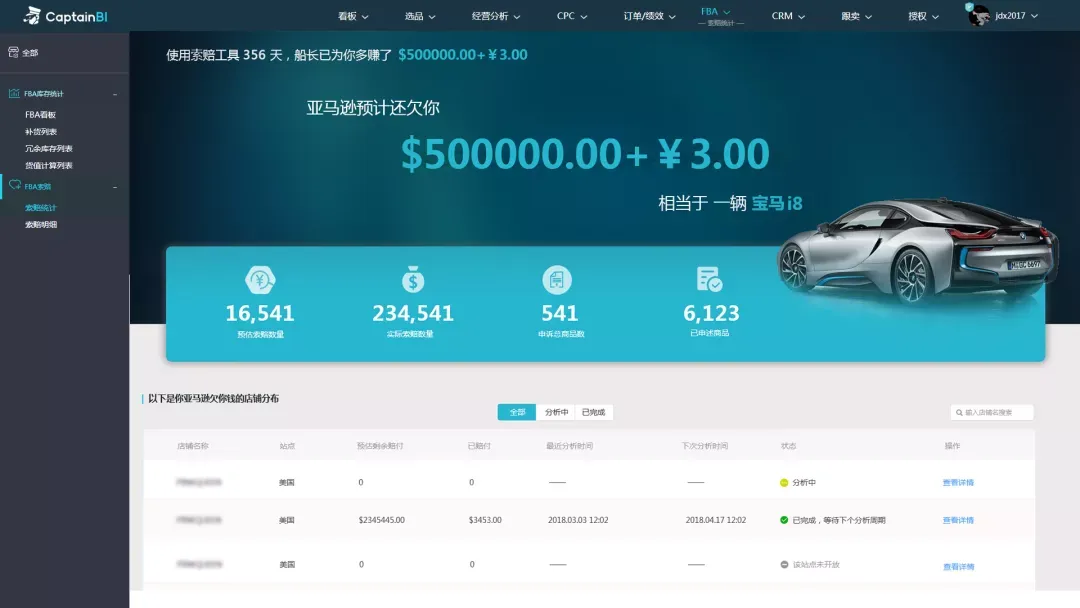Click the 最近分析时间 column header
The height and width of the screenshot is (608, 1080).
570,446
